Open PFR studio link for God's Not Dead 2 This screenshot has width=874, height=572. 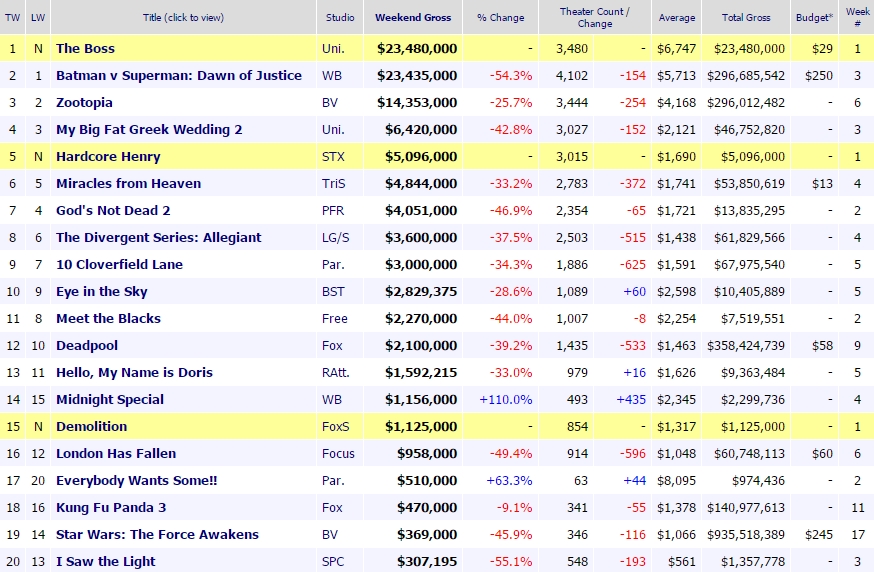click(x=333, y=211)
